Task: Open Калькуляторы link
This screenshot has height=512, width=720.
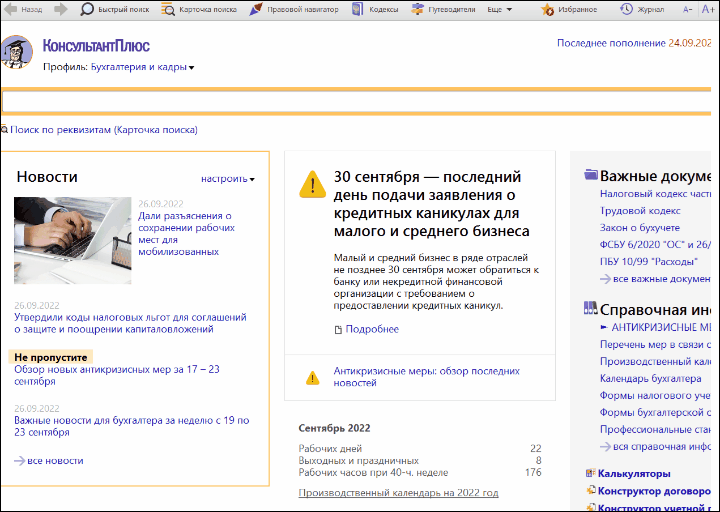Action: [634, 473]
